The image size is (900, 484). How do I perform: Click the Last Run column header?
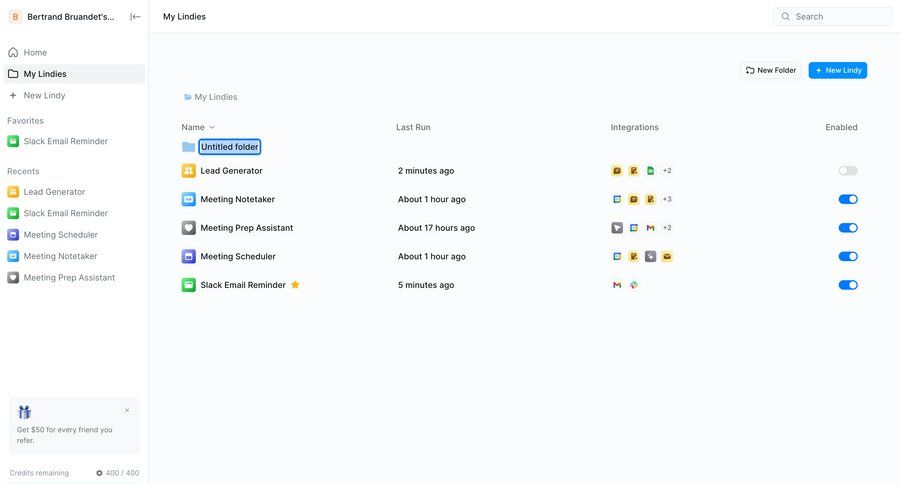(x=413, y=127)
